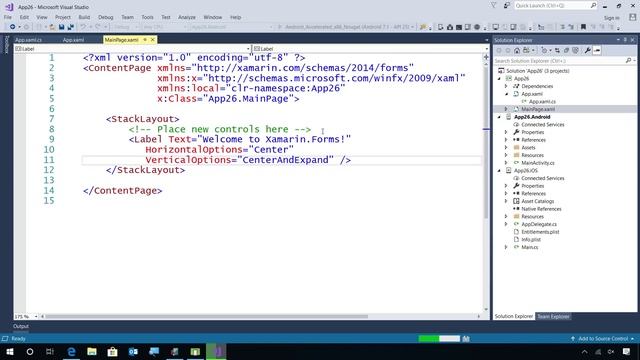Open the Toolbox side panel tab
This screenshot has height=360, width=640.
(x=6, y=44)
